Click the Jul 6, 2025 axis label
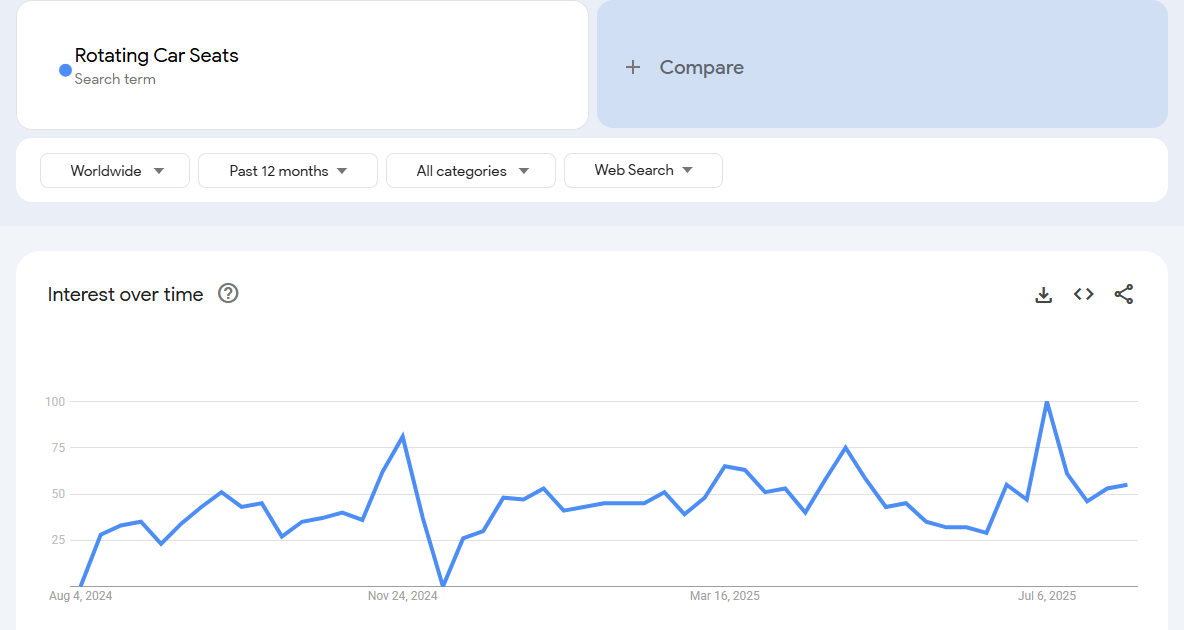The image size is (1184, 630). click(1047, 596)
